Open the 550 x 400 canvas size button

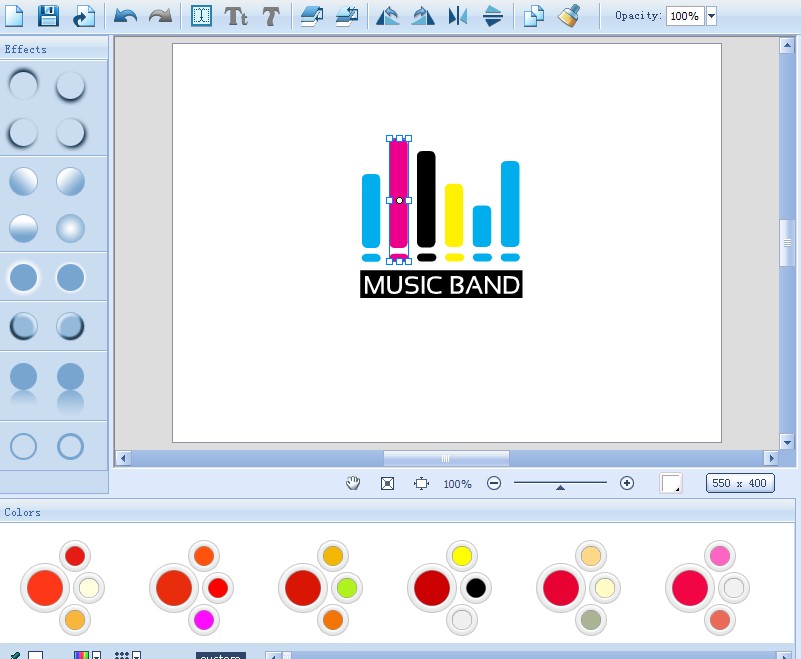point(740,483)
